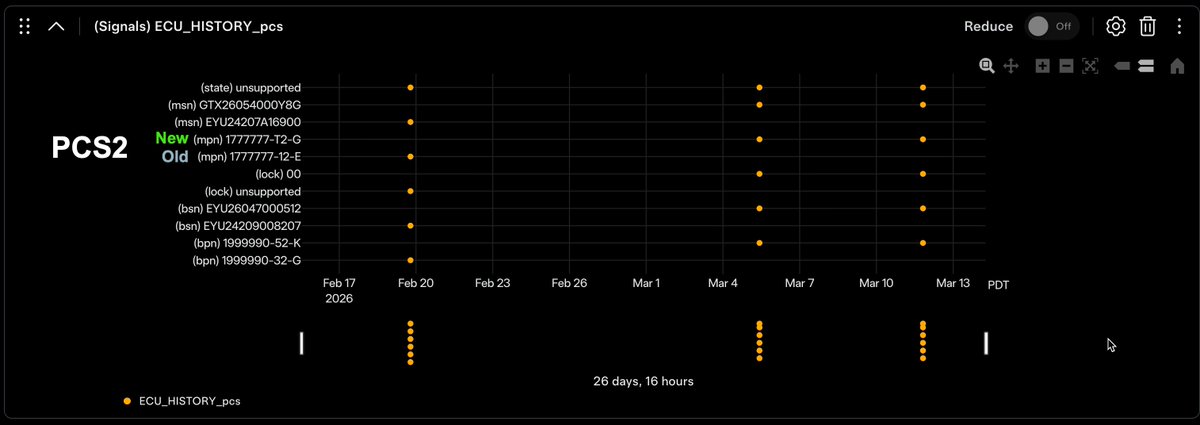This screenshot has width=1200, height=425.
Task: Toggle the Reduce switch on
Action: [x=1052, y=27]
